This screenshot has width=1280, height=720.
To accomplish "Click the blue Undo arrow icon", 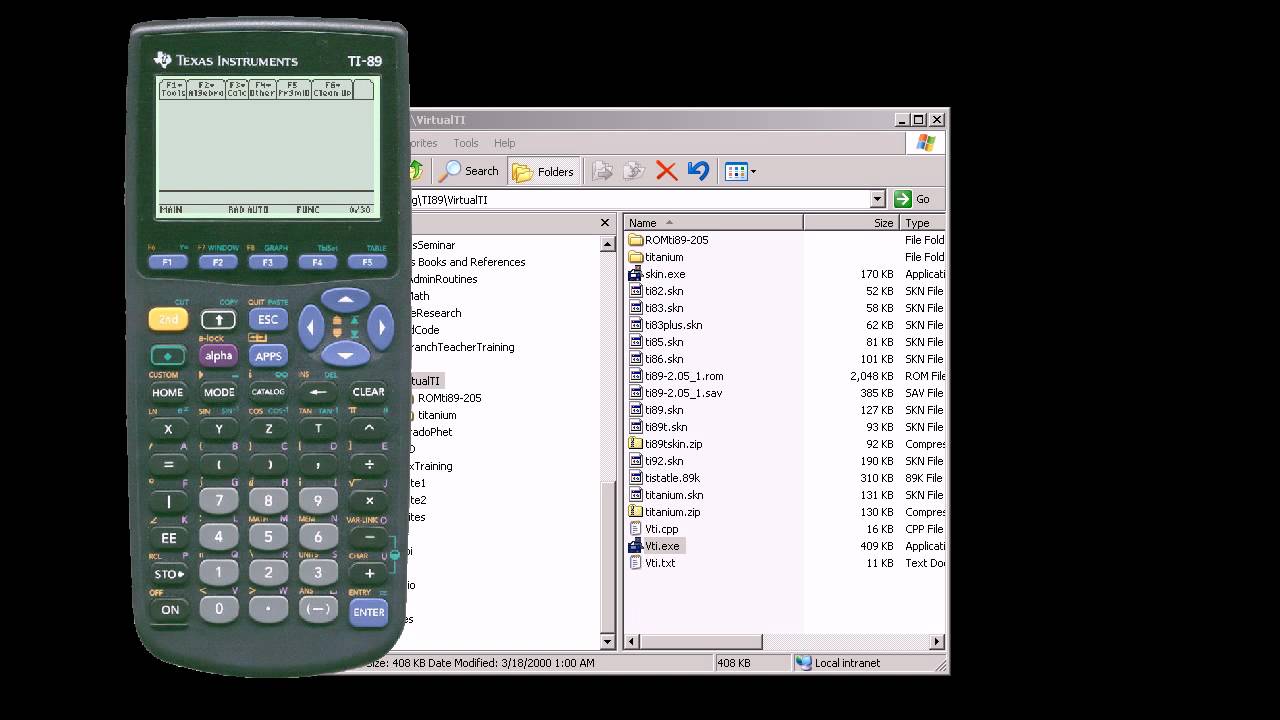I will 699,171.
